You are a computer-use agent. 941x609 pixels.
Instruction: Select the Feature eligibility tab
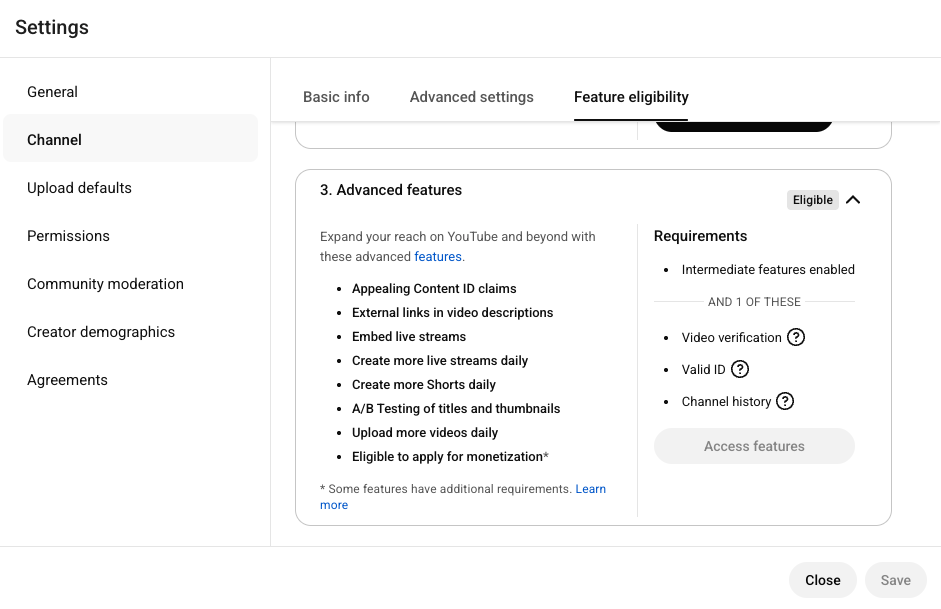pos(631,97)
